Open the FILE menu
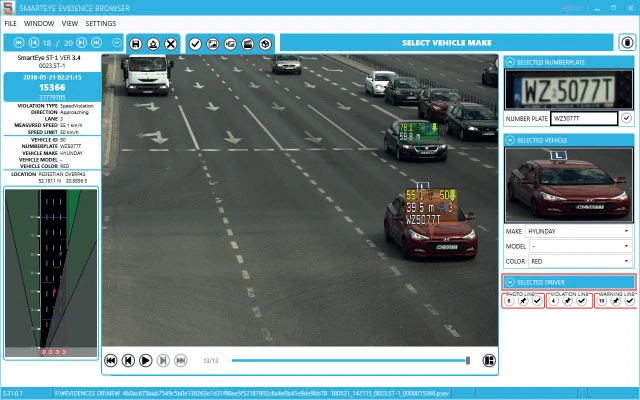 (x=11, y=23)
